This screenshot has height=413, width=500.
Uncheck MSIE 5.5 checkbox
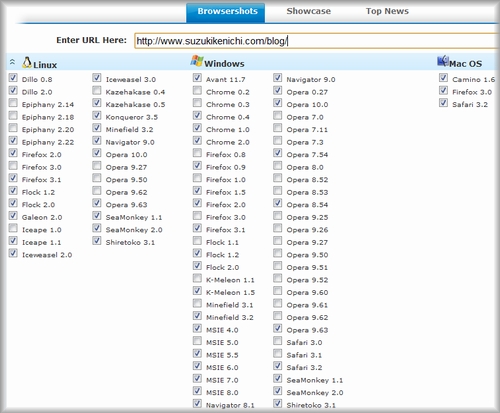point(197,353)
